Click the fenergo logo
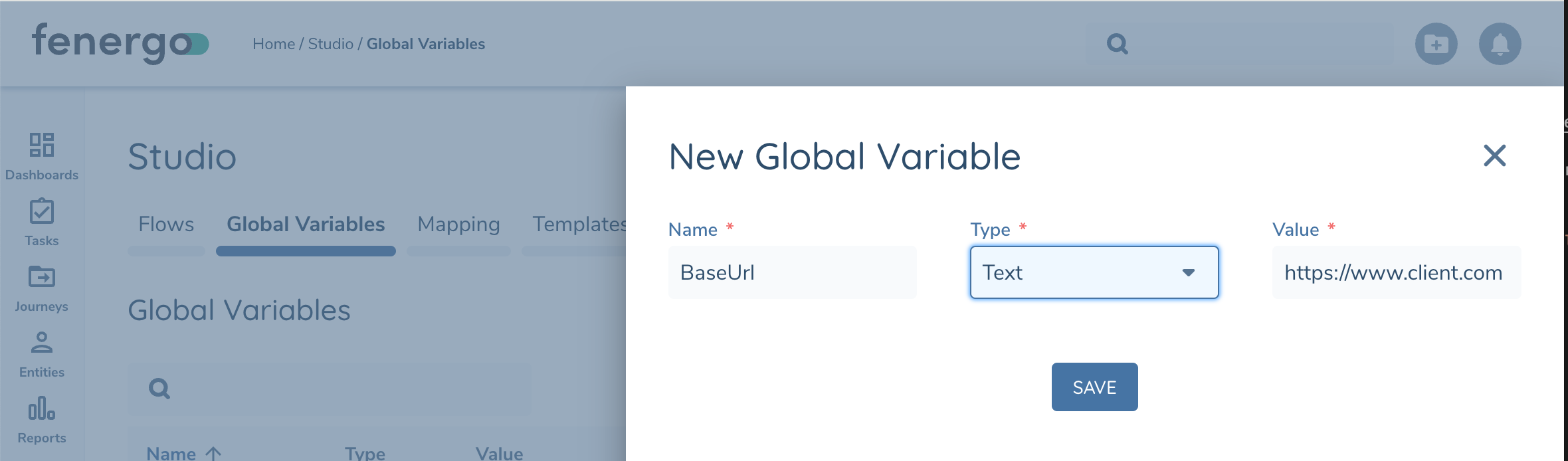 pyautogui.click(x=120, y=43)
